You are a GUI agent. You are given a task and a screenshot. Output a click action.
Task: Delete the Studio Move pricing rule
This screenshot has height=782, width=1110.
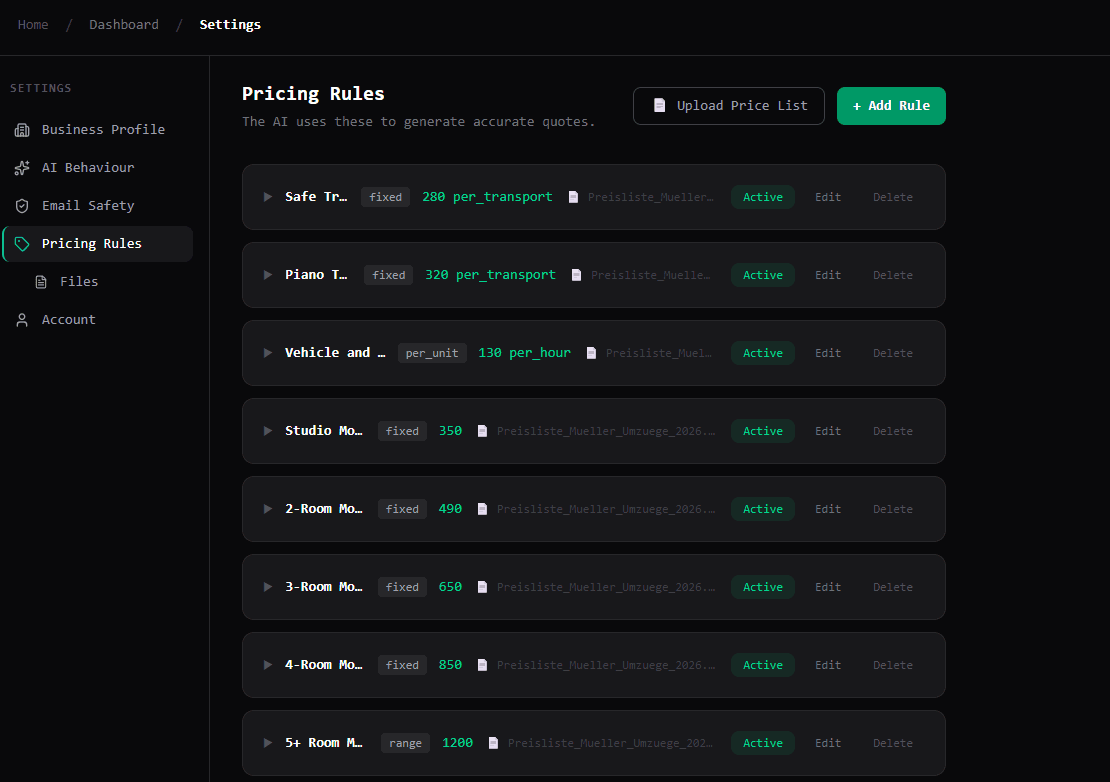click(x=892, y=431)
